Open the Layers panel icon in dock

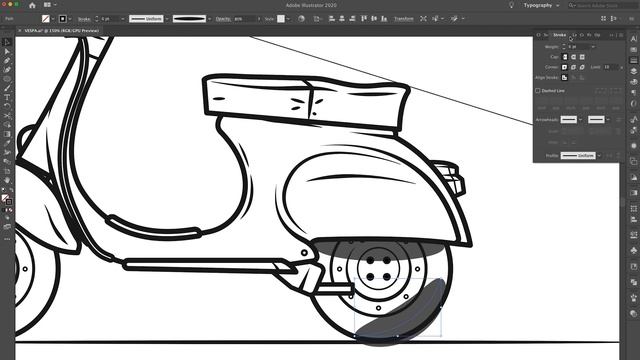click(633, 71)
